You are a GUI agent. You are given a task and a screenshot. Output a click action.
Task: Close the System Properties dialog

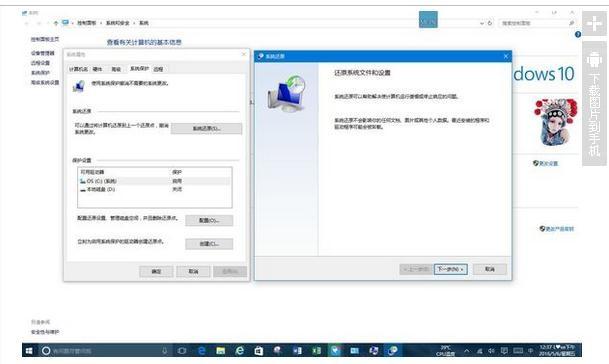tap(244, 54)
